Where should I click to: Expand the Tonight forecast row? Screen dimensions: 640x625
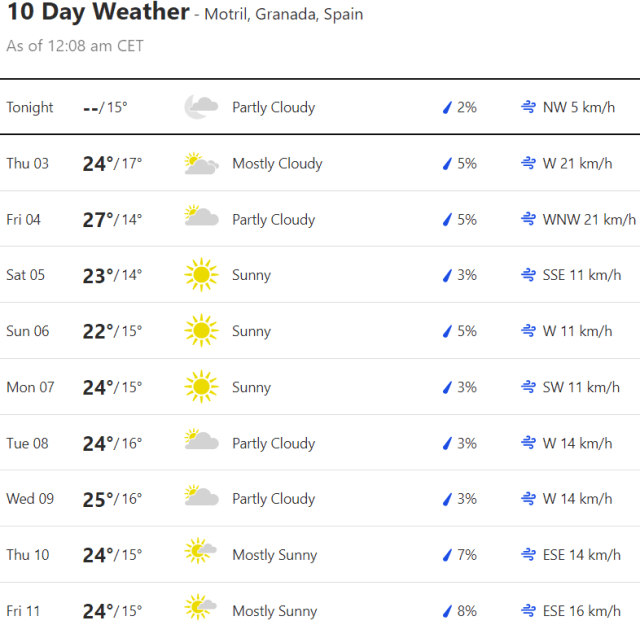pyautogui.click(x=320, y=107)
